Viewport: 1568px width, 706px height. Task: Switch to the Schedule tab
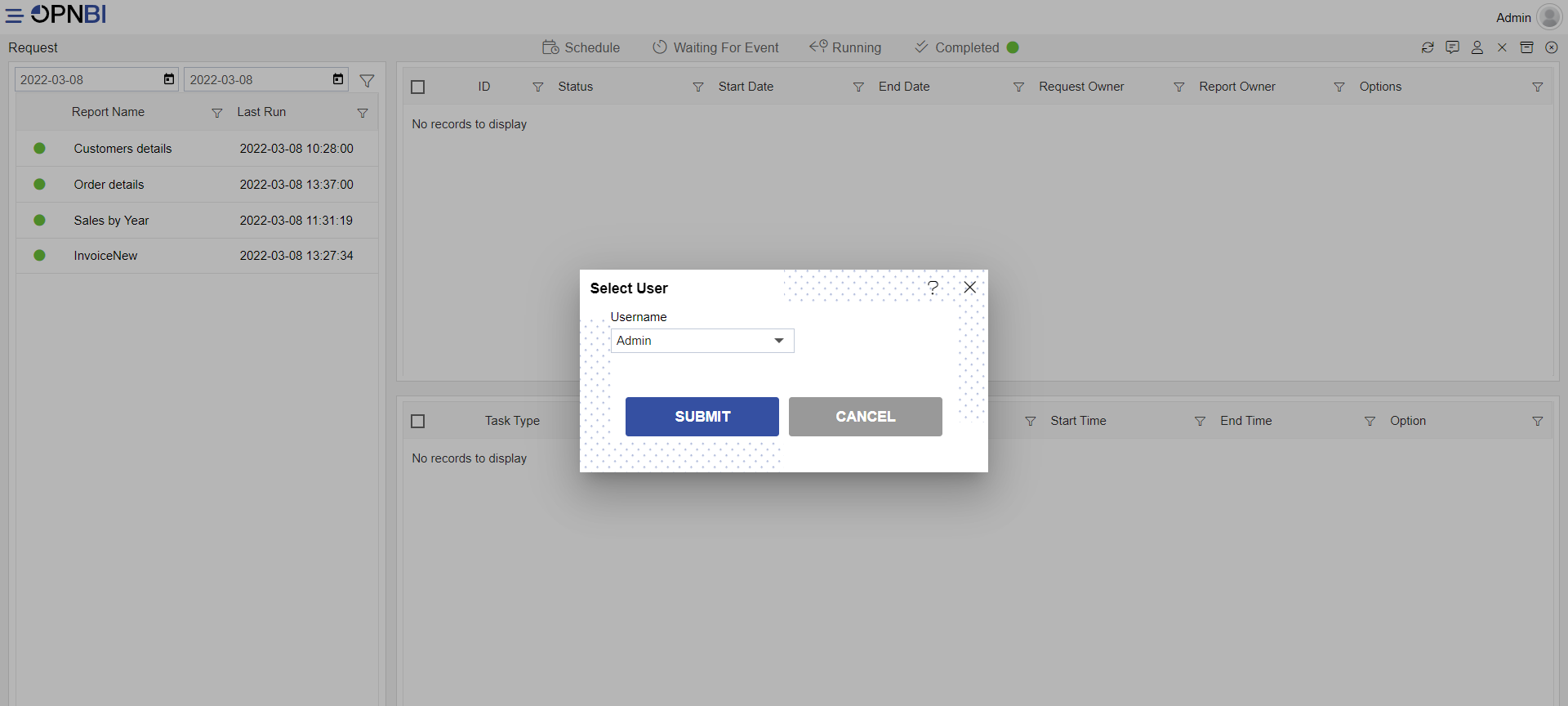pos(581,47)
